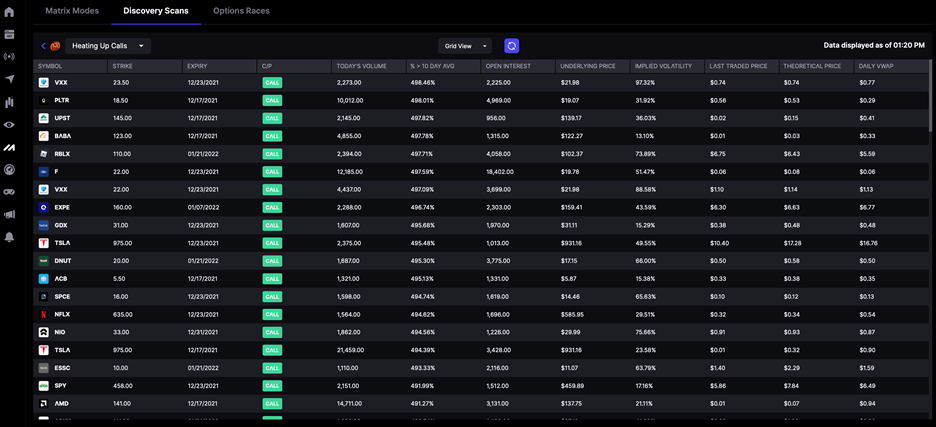Click the ESSC symbol text
The image size is (936, 427).
[62, 368]
